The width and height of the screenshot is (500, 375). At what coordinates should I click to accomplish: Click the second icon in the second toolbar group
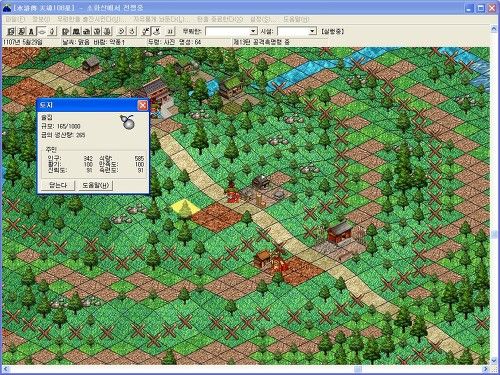point(76,31)
